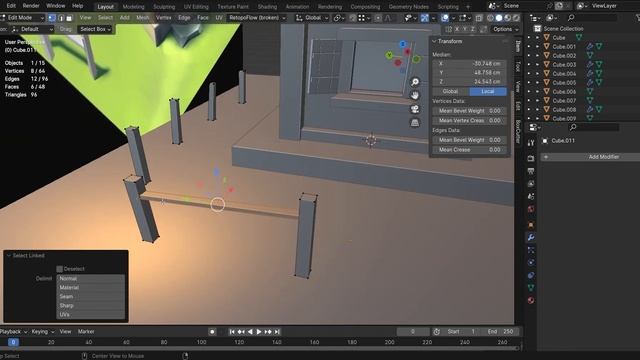
Task: Open the Options dropdown
Action: (505, 29)
